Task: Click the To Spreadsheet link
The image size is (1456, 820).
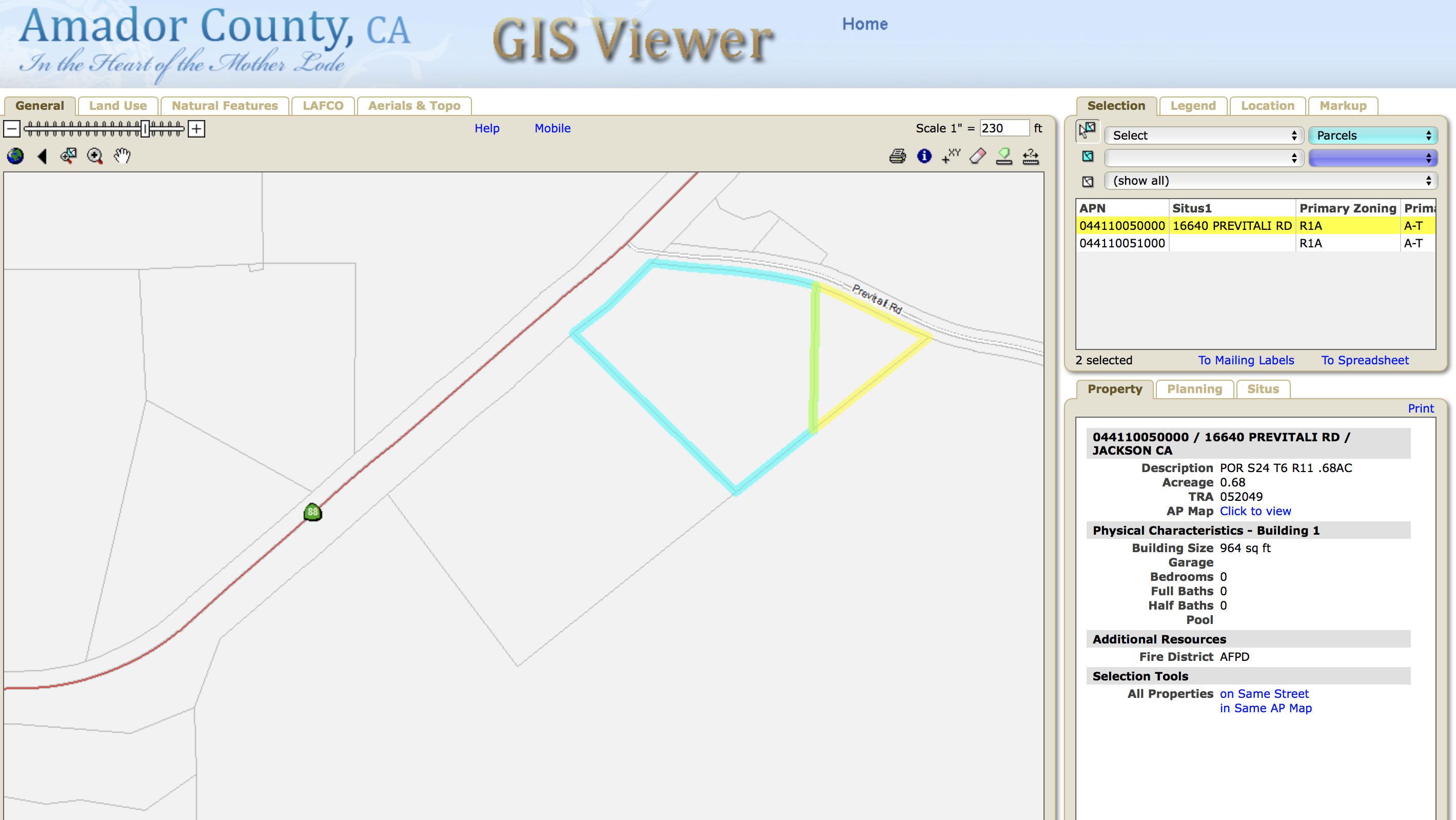Action: [x=1365, y=360]
